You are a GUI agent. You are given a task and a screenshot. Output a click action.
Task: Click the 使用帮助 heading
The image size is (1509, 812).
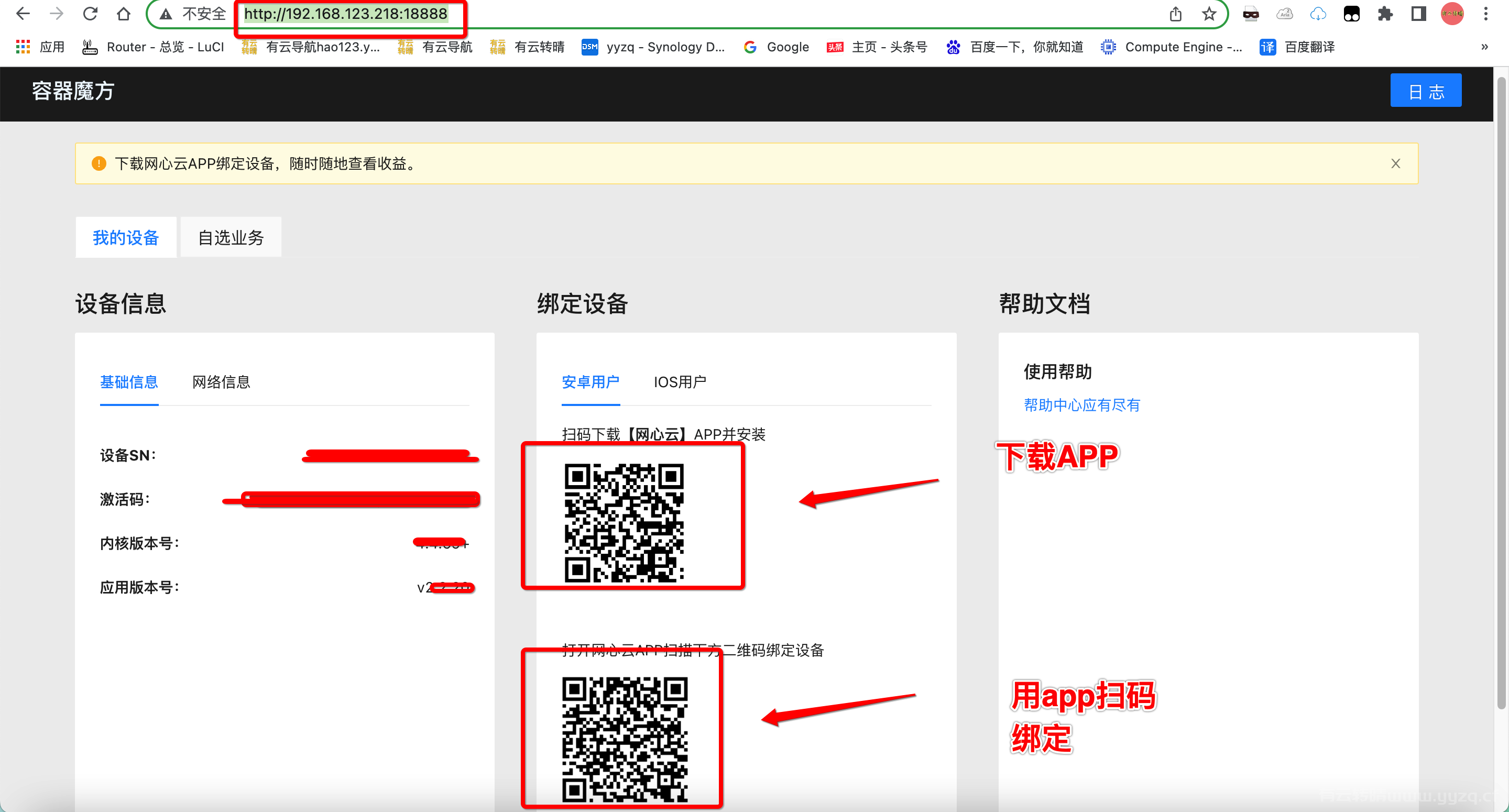(x=1058, y=371)
